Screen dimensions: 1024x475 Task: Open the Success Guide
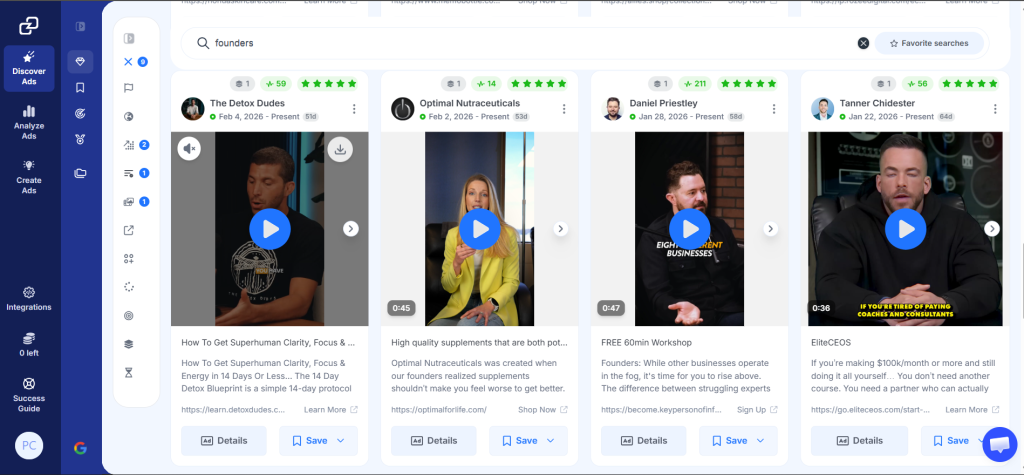[x=29, y=395]
